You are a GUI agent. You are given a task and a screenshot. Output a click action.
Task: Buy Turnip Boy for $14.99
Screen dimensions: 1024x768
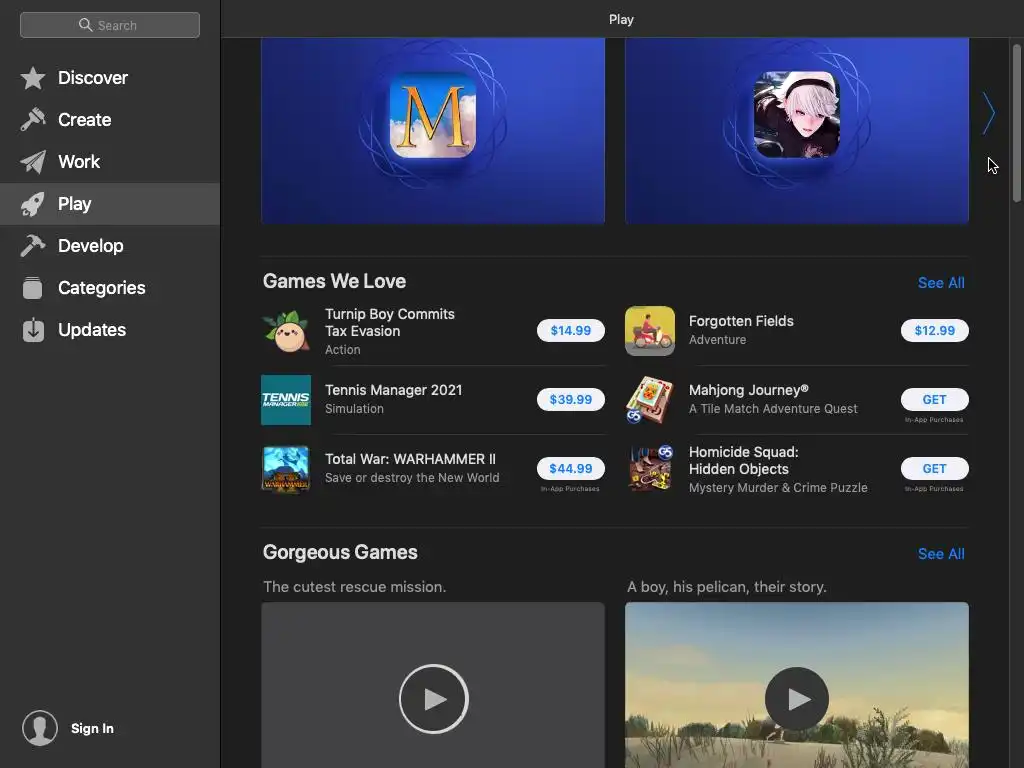pos(571,330)
